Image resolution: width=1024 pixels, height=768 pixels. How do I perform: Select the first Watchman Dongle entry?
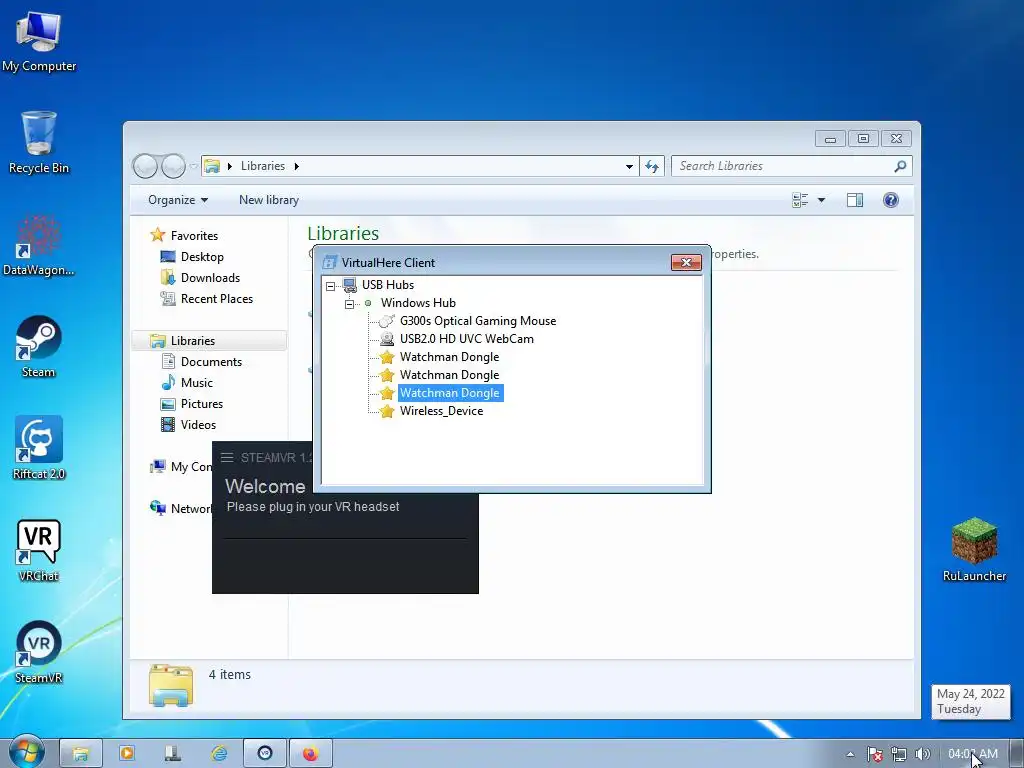pos(449,357)
